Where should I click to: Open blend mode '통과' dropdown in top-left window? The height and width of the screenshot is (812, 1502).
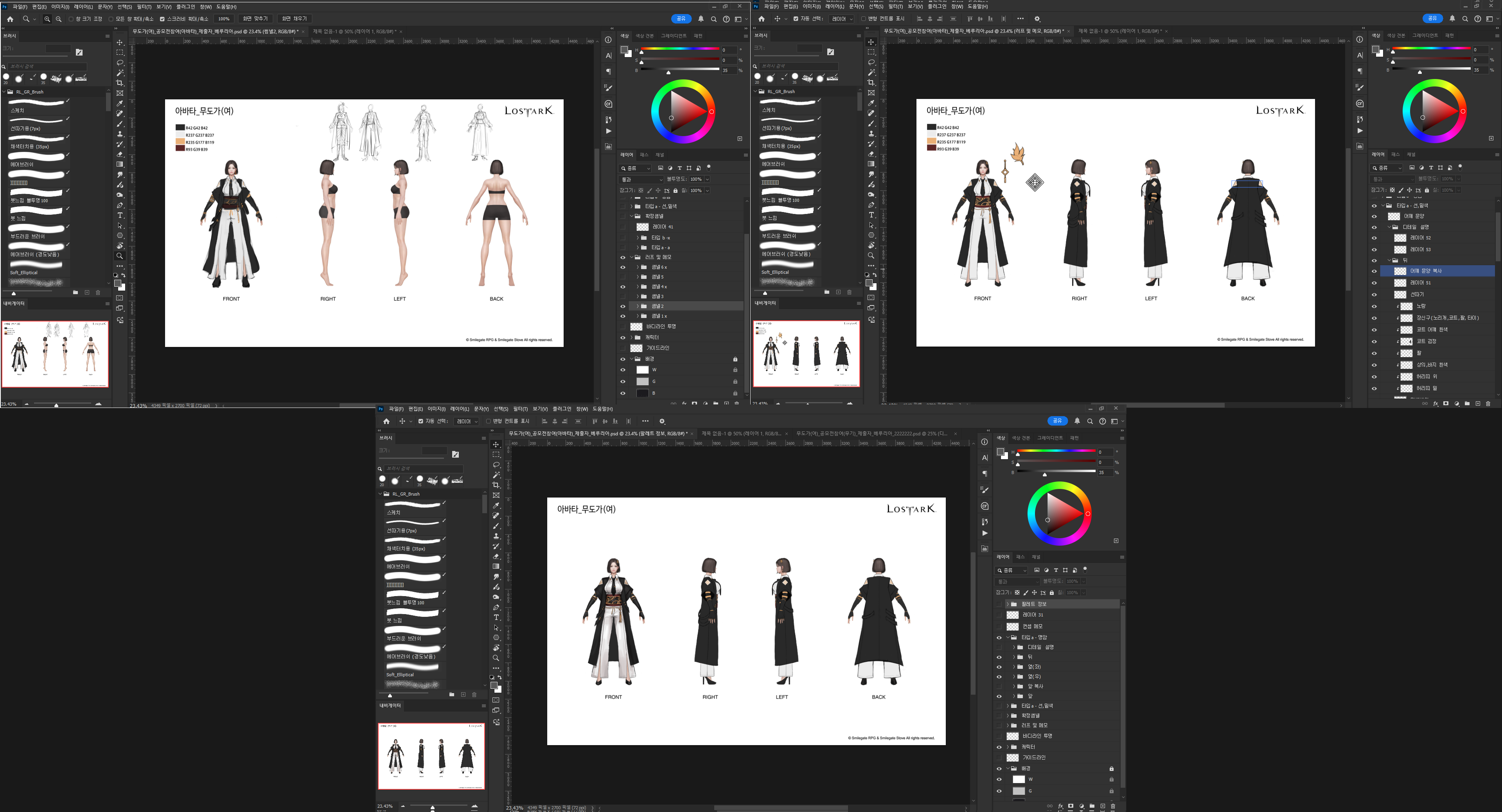641,180
